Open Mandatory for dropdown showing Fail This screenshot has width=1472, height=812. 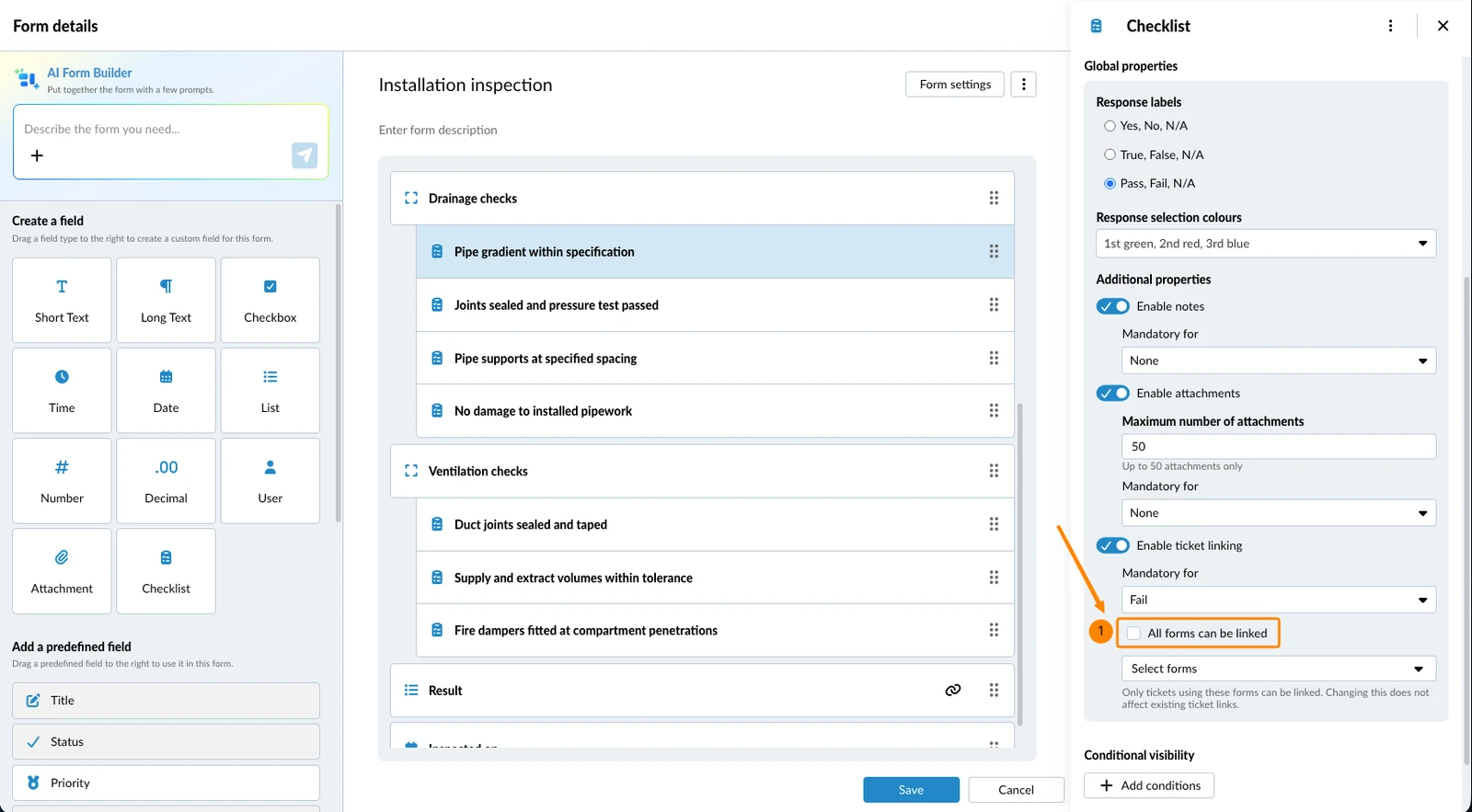1279,600
